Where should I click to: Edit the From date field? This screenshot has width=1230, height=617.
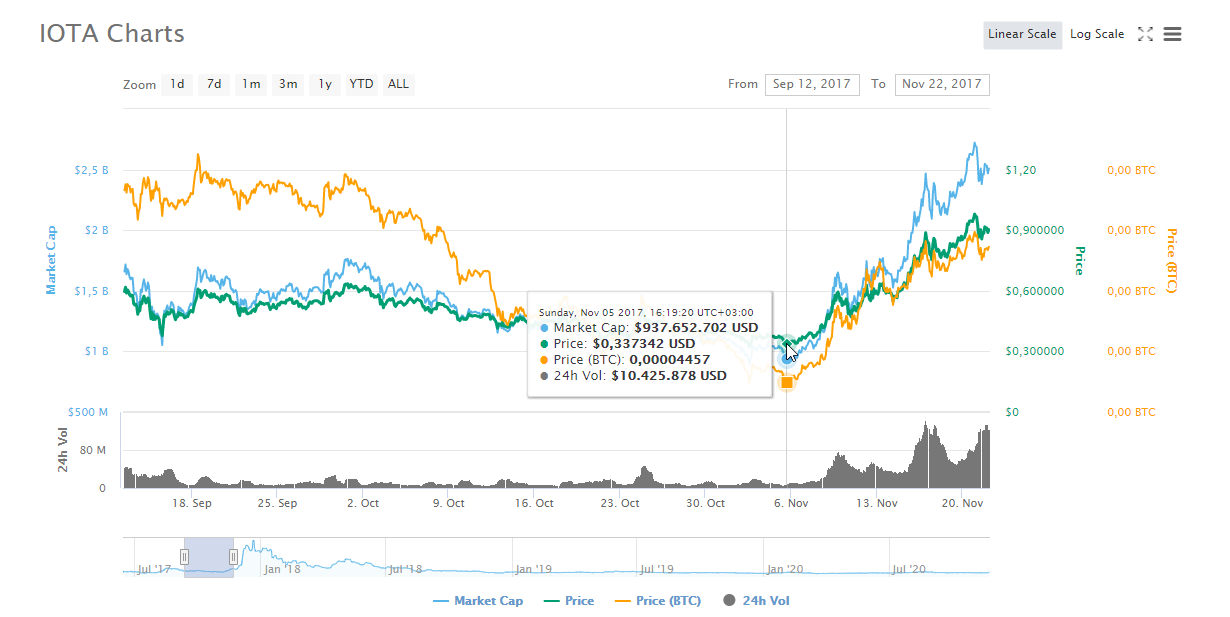coord(812,84)
